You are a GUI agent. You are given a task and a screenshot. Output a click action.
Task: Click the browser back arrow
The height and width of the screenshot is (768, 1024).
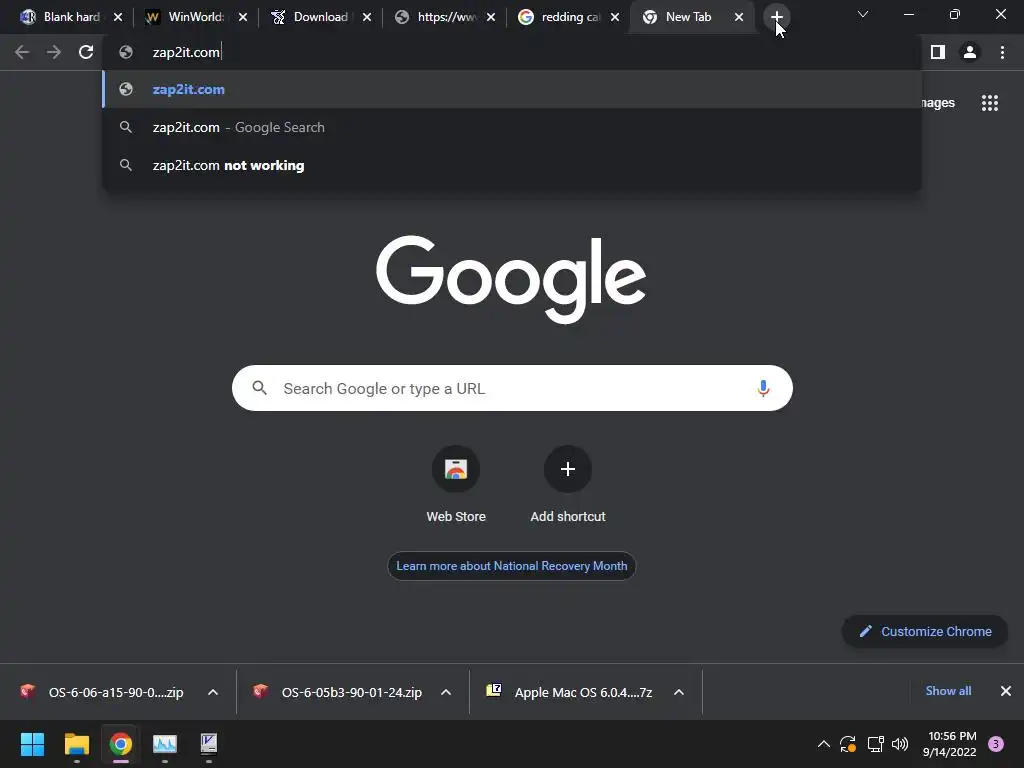pyautogui.click(x=22, y=52)
